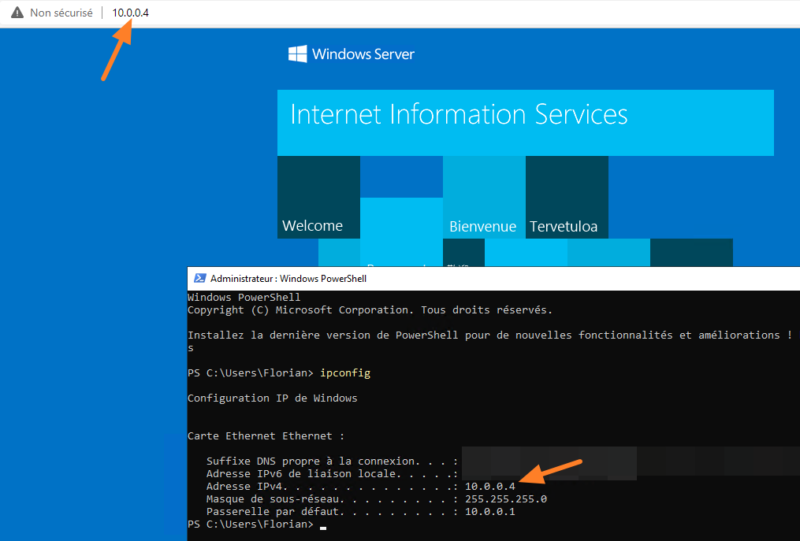Viewport: 800px width, 541px height.
Task: Click the Windows logo icon
Action: (297, 54)
